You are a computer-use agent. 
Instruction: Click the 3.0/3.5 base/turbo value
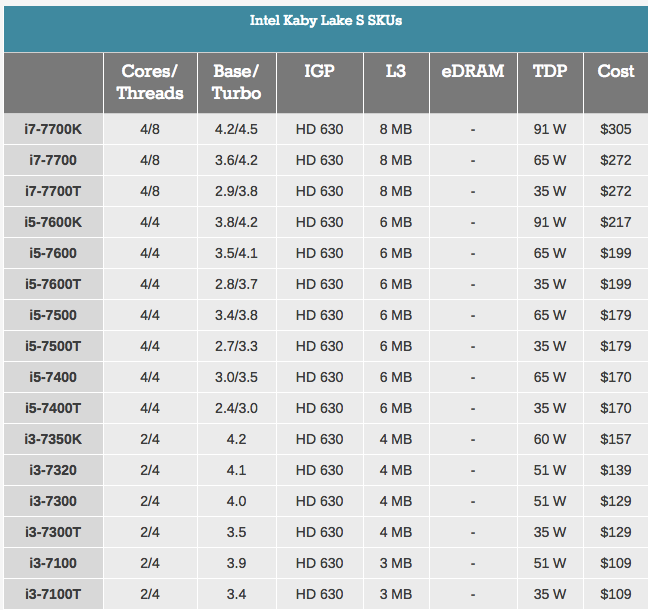236,377
